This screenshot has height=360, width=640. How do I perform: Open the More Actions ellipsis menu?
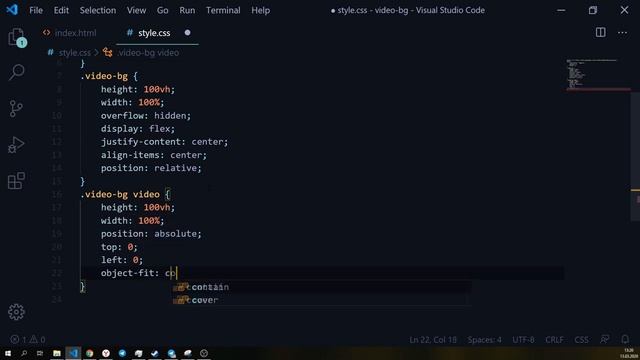pyautogui.click(x=622, y=33)
